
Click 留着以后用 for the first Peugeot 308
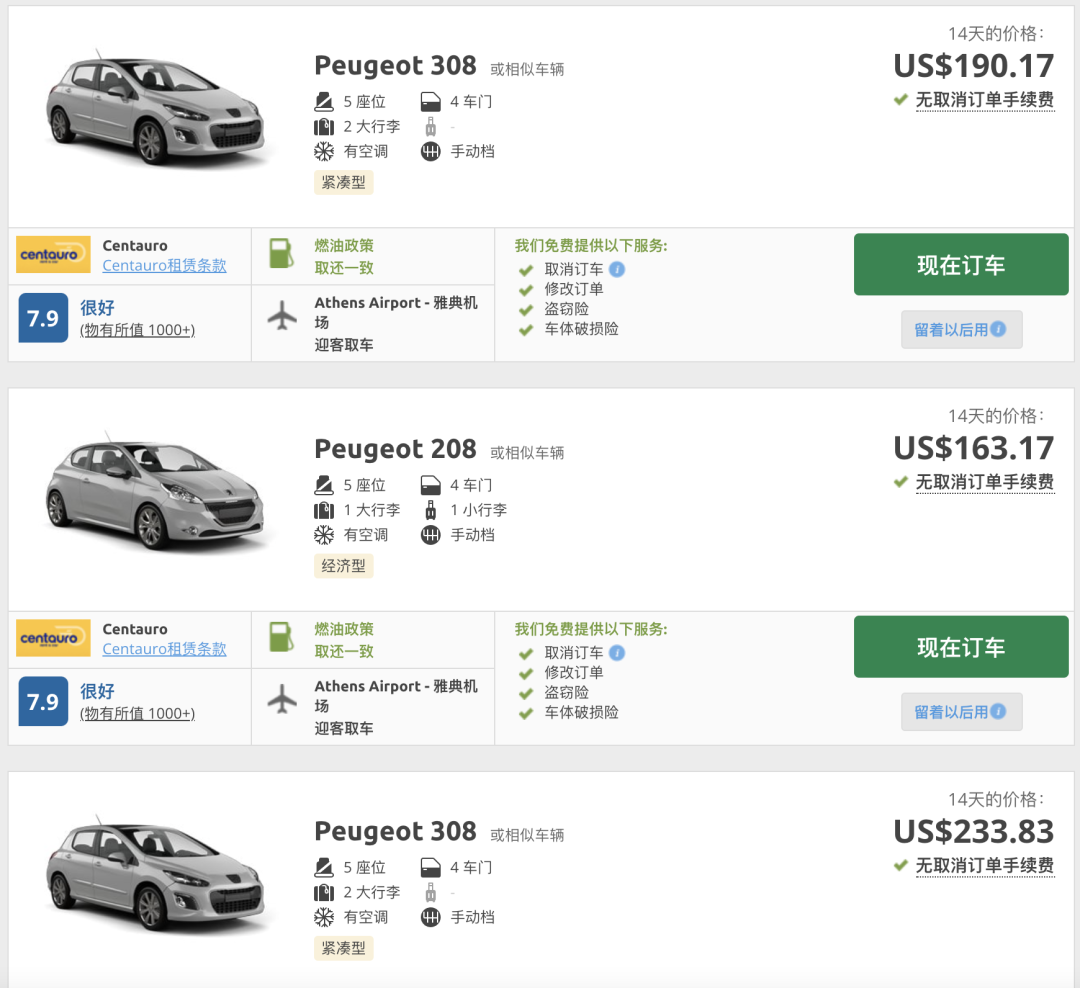click(961, 329)
